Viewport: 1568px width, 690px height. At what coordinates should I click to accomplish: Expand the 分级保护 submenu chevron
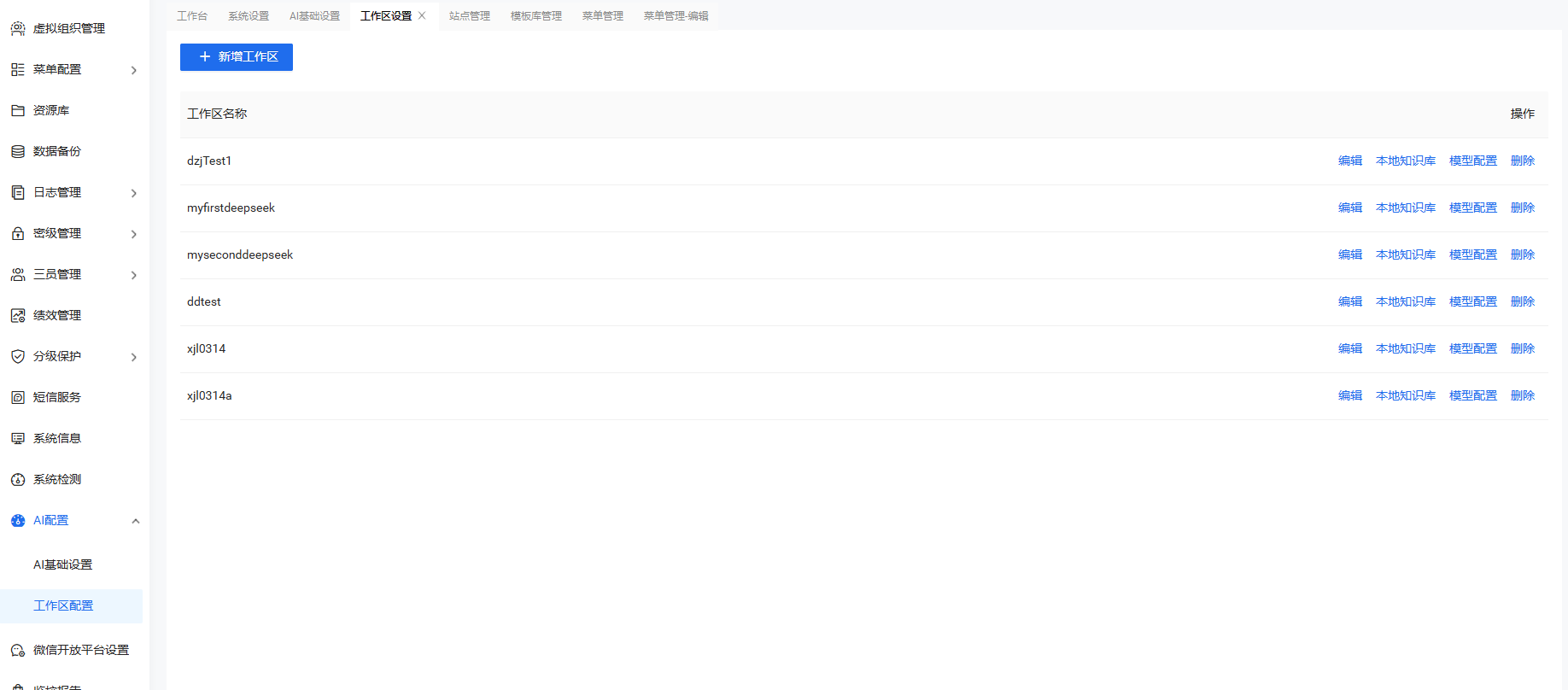point(134,357)
